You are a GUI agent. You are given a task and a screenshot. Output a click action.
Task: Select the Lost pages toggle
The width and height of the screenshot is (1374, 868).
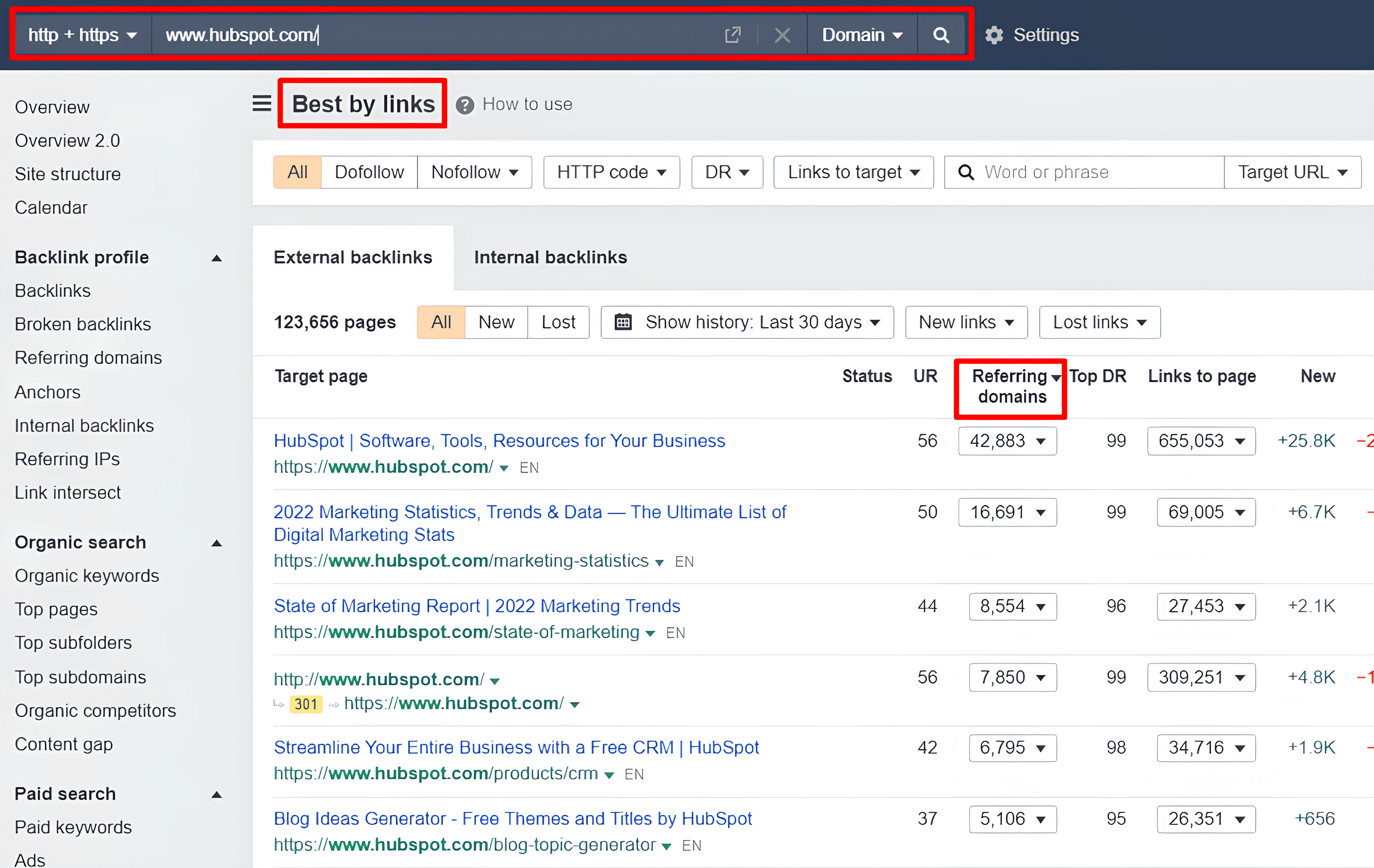tap(558, 322)
